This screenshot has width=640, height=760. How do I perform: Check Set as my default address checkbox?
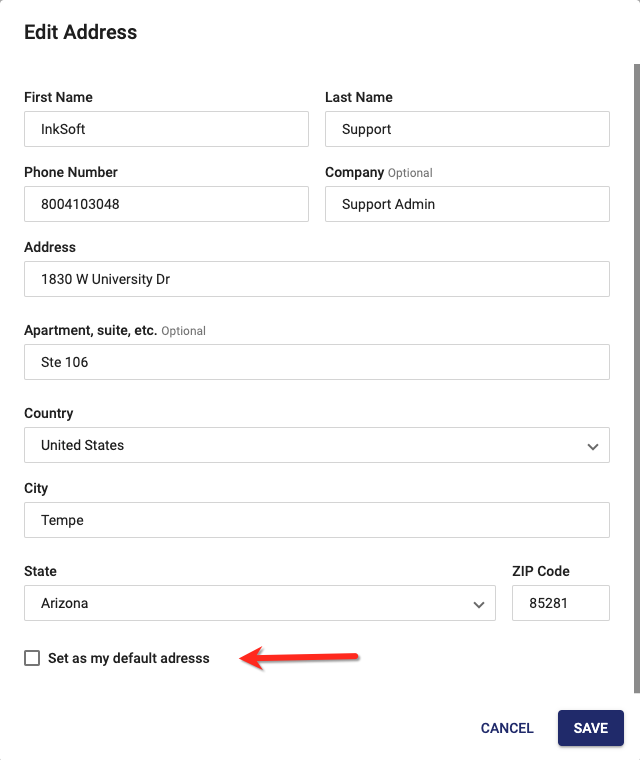click(32, 658)
